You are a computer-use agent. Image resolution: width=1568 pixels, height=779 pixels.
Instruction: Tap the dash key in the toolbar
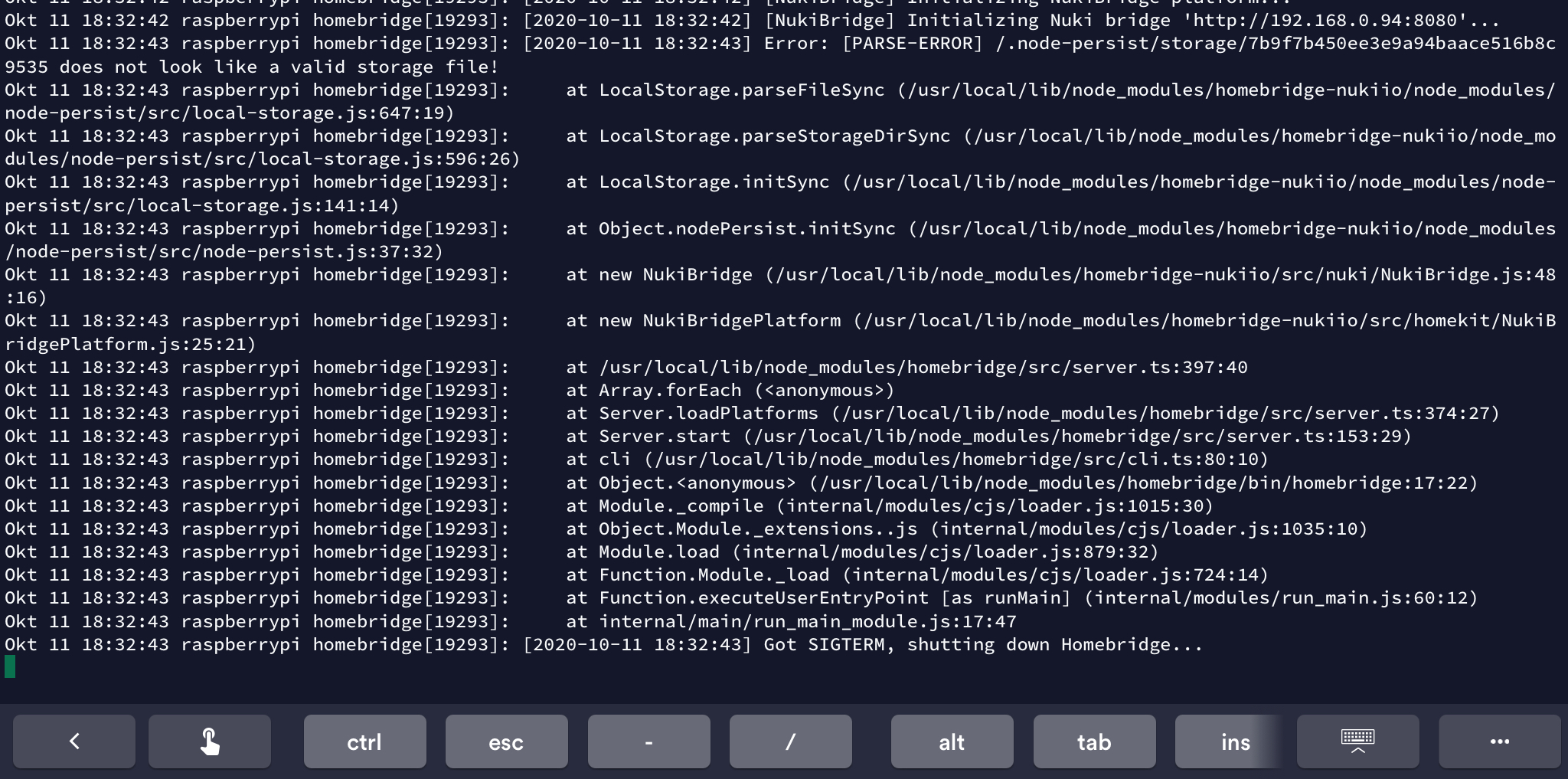pyautogui.click(x=648, y=741)
